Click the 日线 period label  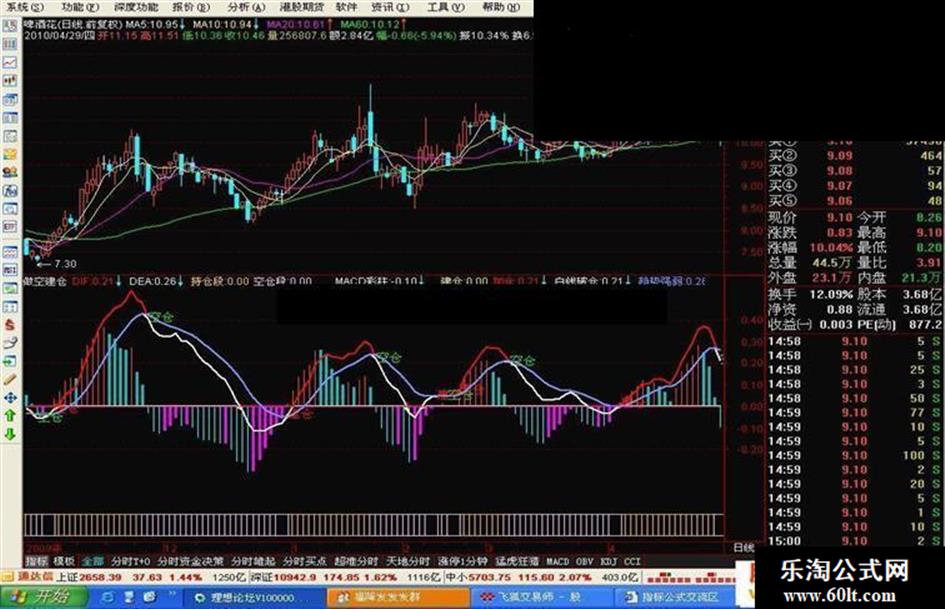744,547
